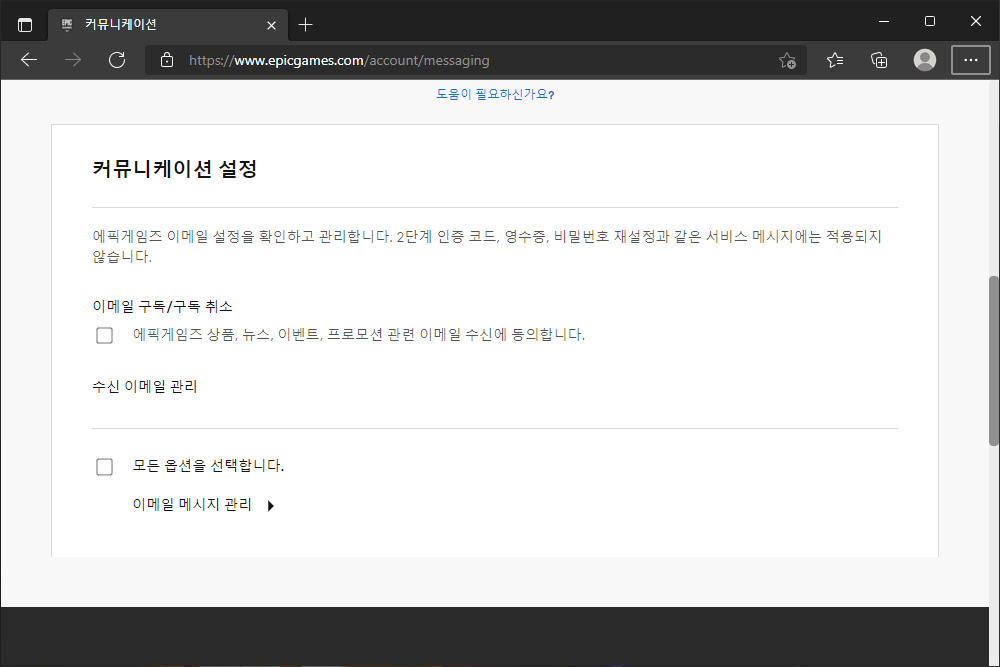Maximize the browser window
Viewport: 1000px width, 667px height.
pos(930,21)
